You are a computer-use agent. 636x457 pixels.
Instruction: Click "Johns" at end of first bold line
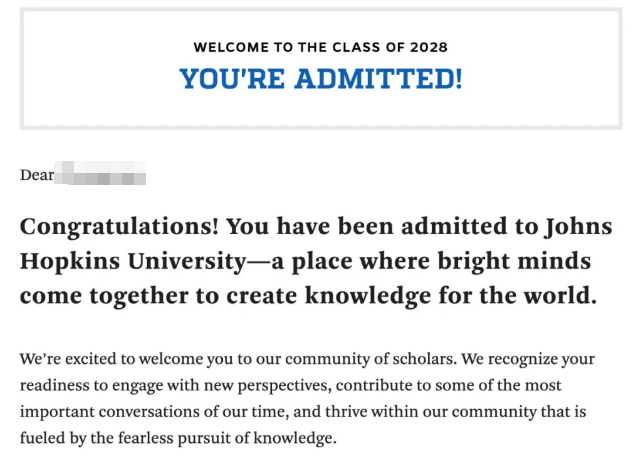tap(577, 227)
